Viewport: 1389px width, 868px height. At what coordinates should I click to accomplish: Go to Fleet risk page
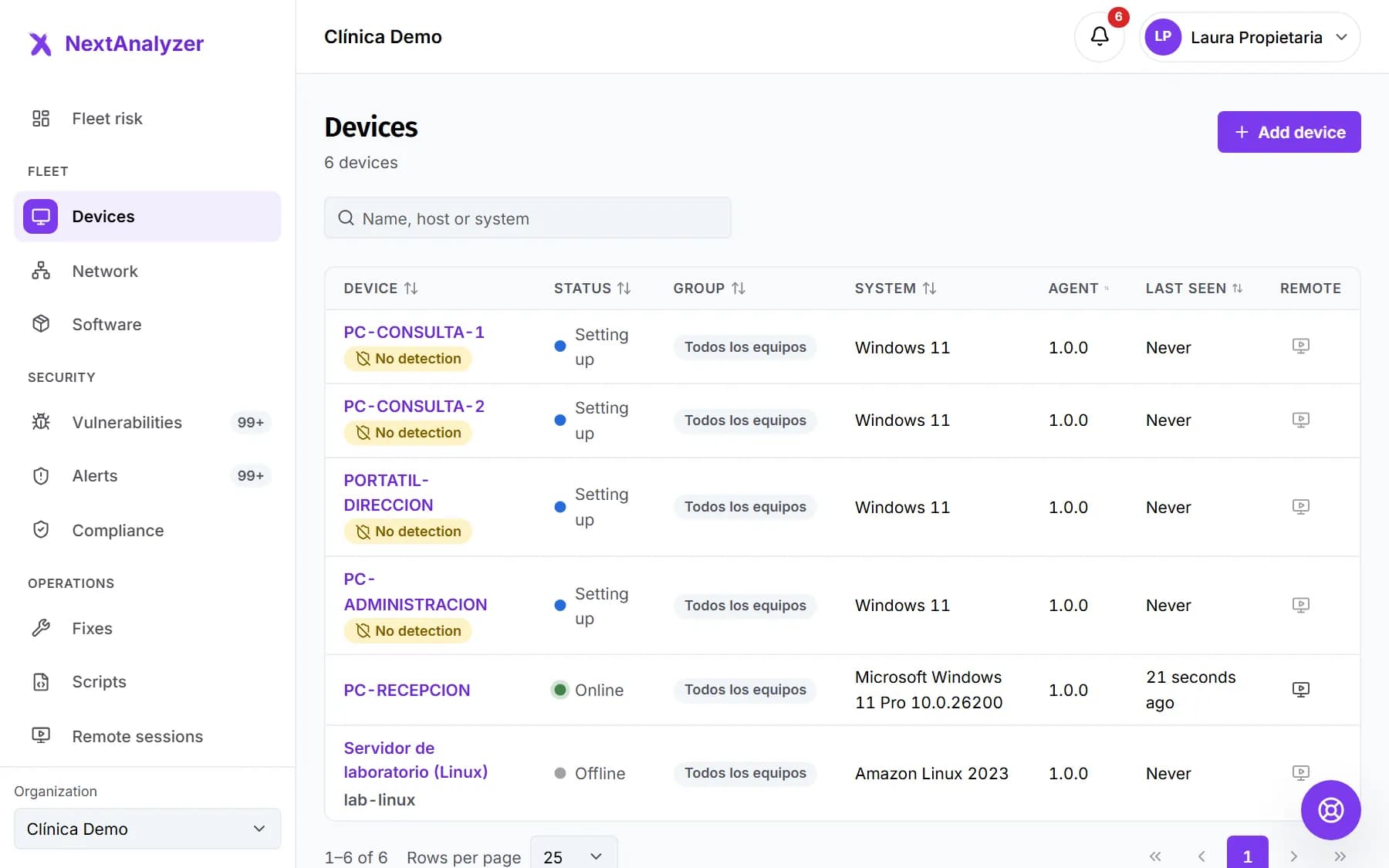147,118
